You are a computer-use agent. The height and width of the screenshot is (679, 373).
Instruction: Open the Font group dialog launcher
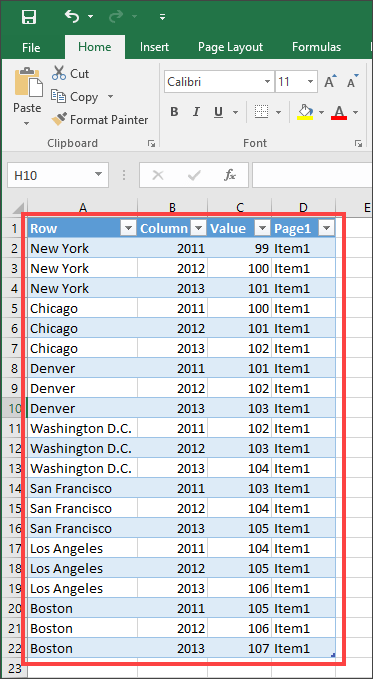tap(358, 143)
